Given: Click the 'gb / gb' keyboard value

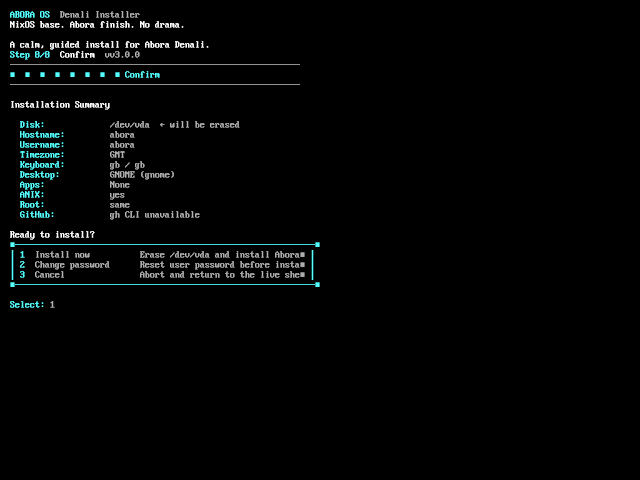Looking at the screenshot, I should click(127, 165).
